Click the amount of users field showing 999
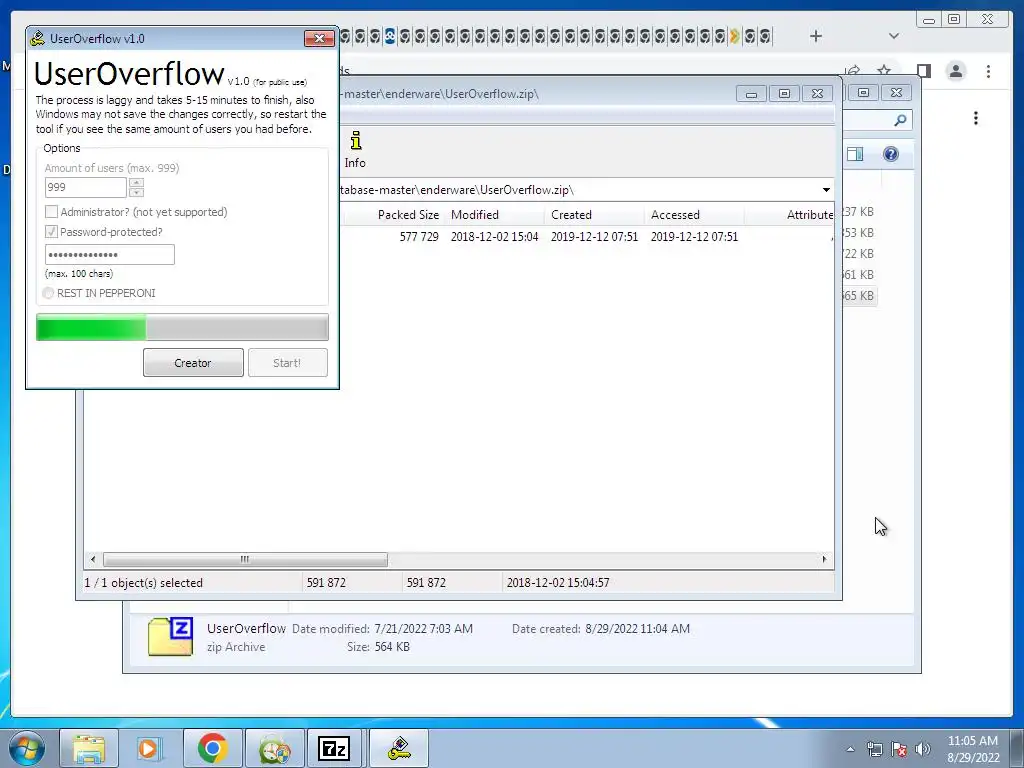This screenshot has height=768, width=1024. [86, 187]
